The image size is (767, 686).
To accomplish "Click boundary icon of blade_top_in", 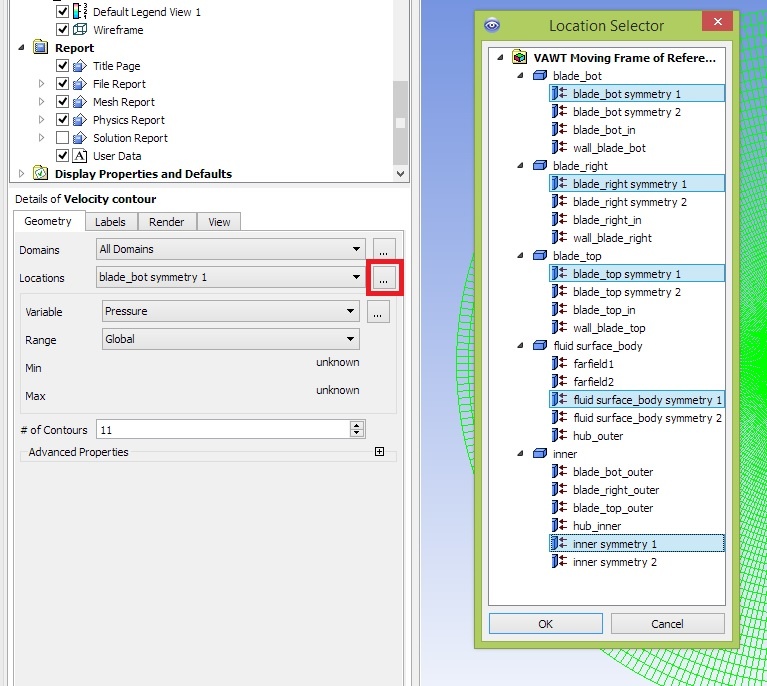I will pyautogui.click(x=559, y=309).
